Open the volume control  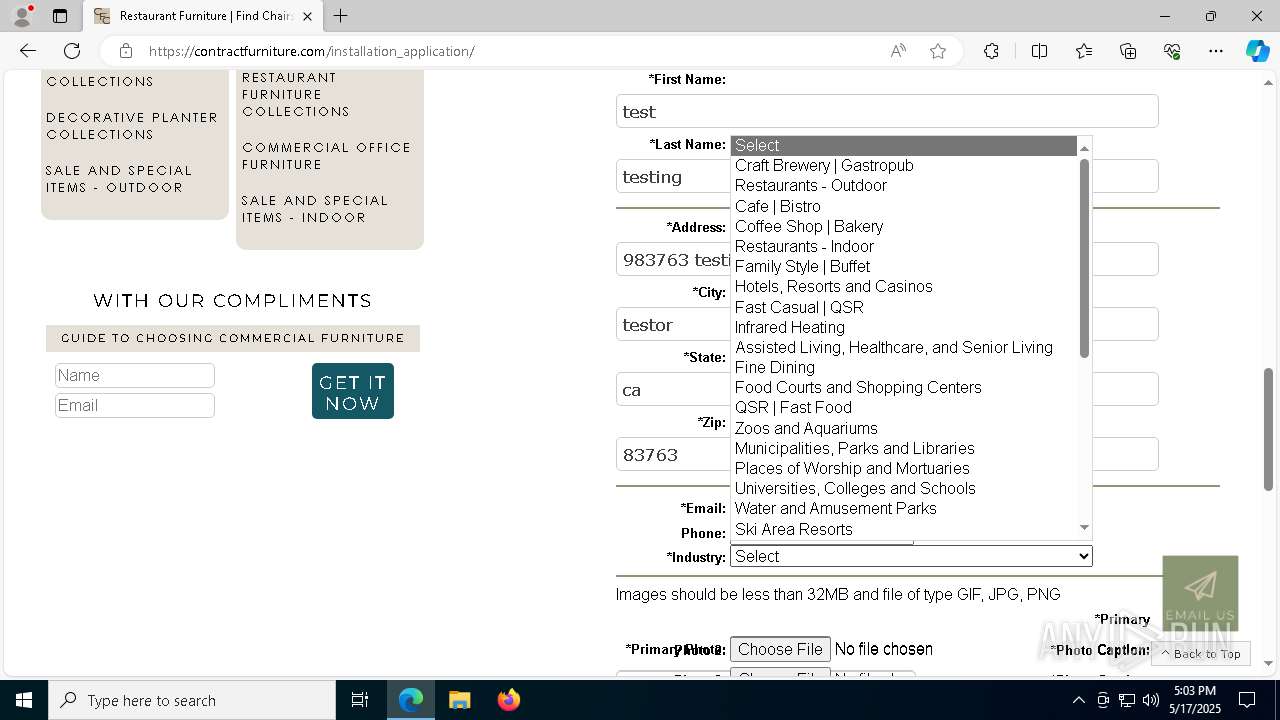(1151, 700)
